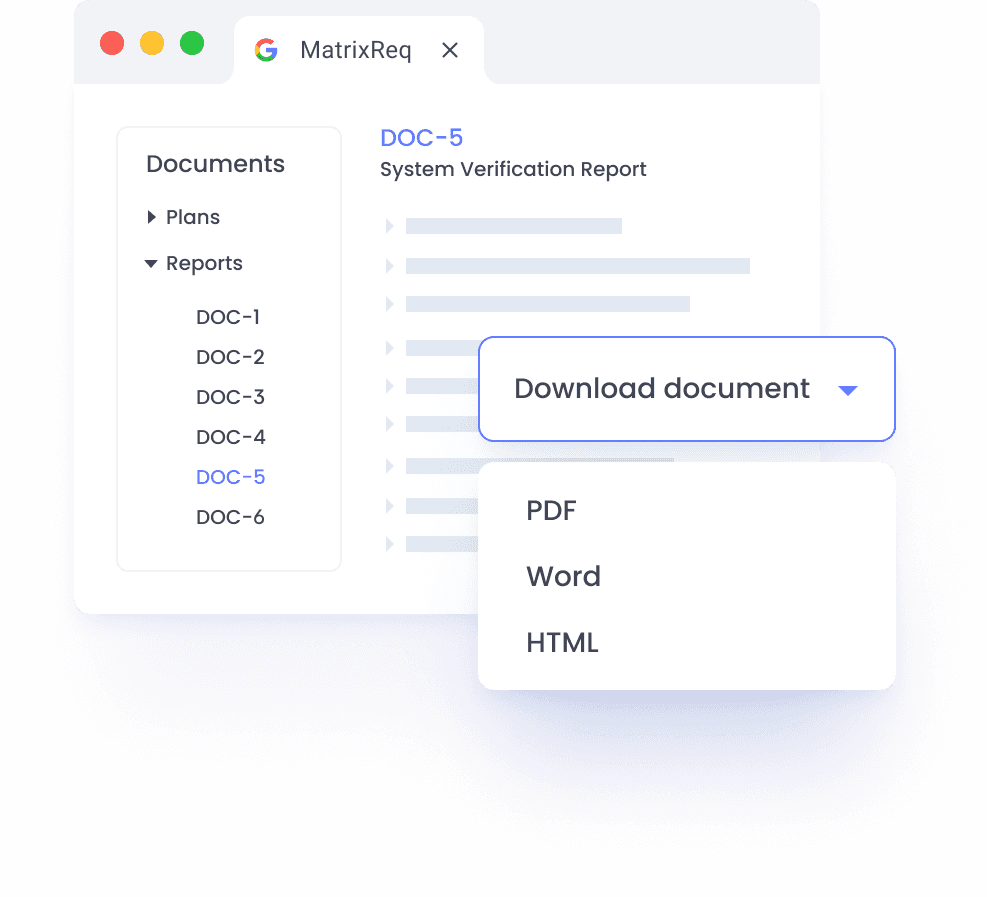987x897 pixels.
Task: Select DOC-3 from the document tree
Action: coord(230,397)
